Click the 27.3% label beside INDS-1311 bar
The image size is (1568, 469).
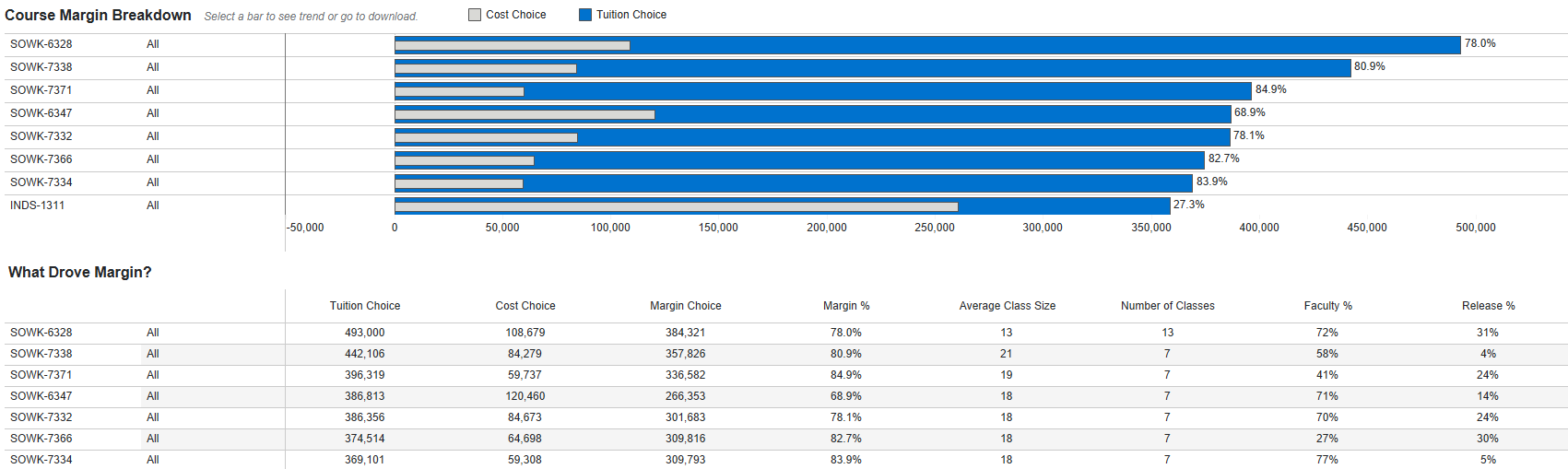tap(1188, 205)
